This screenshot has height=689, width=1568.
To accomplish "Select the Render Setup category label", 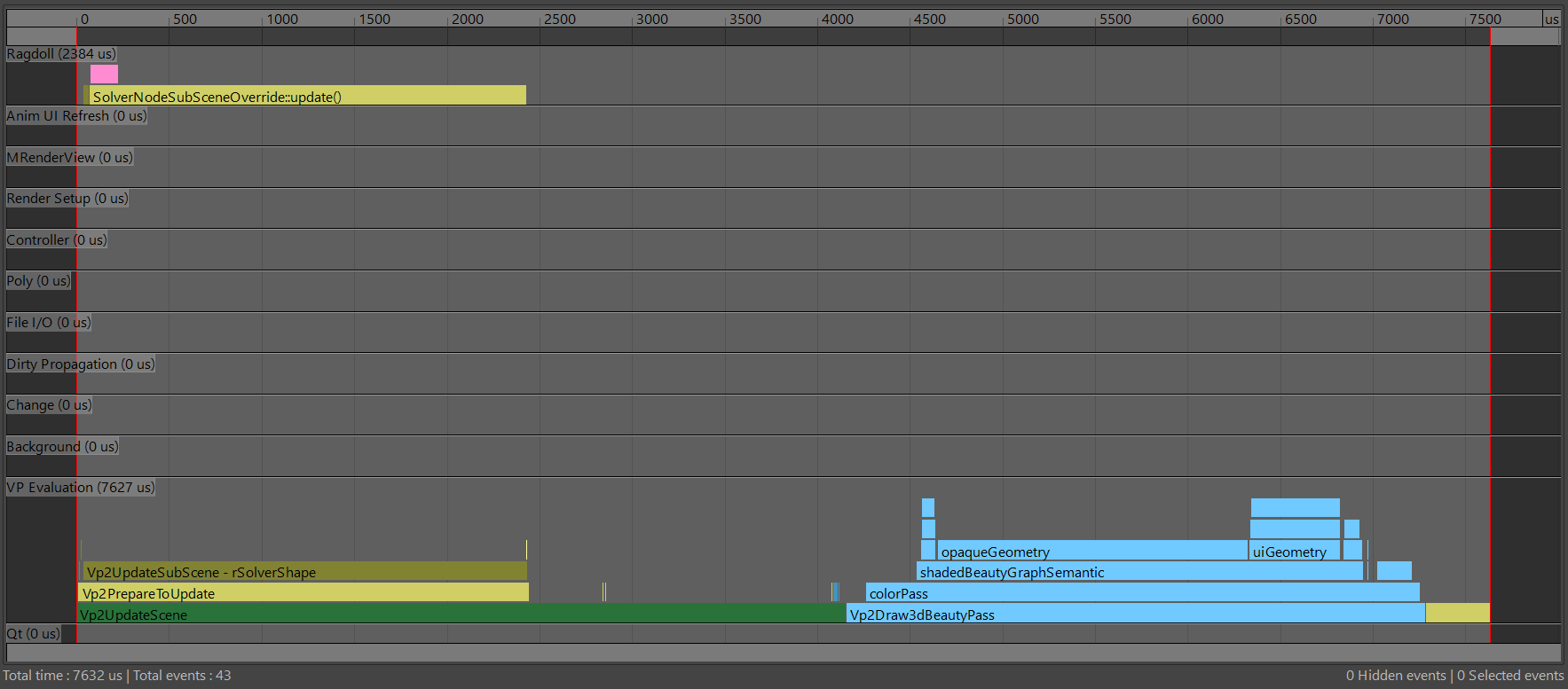I will click(67, 199).
